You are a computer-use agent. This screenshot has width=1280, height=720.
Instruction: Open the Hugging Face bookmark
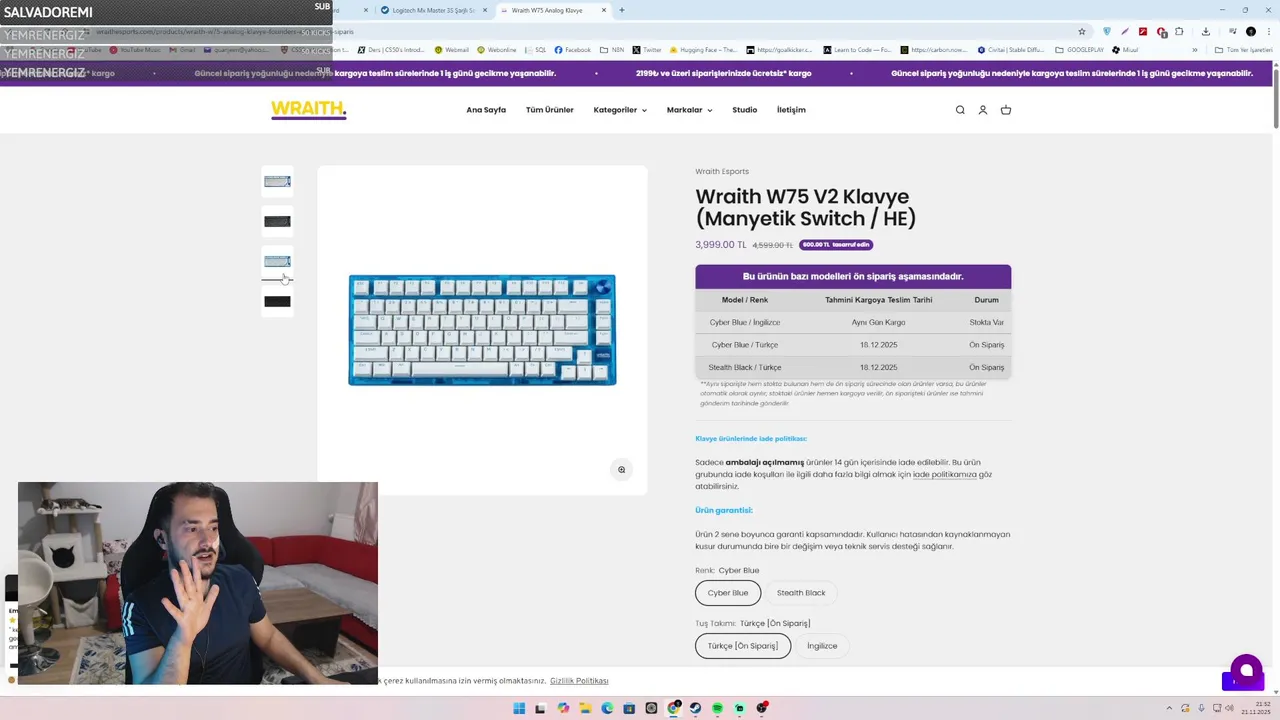pos(704,50)
